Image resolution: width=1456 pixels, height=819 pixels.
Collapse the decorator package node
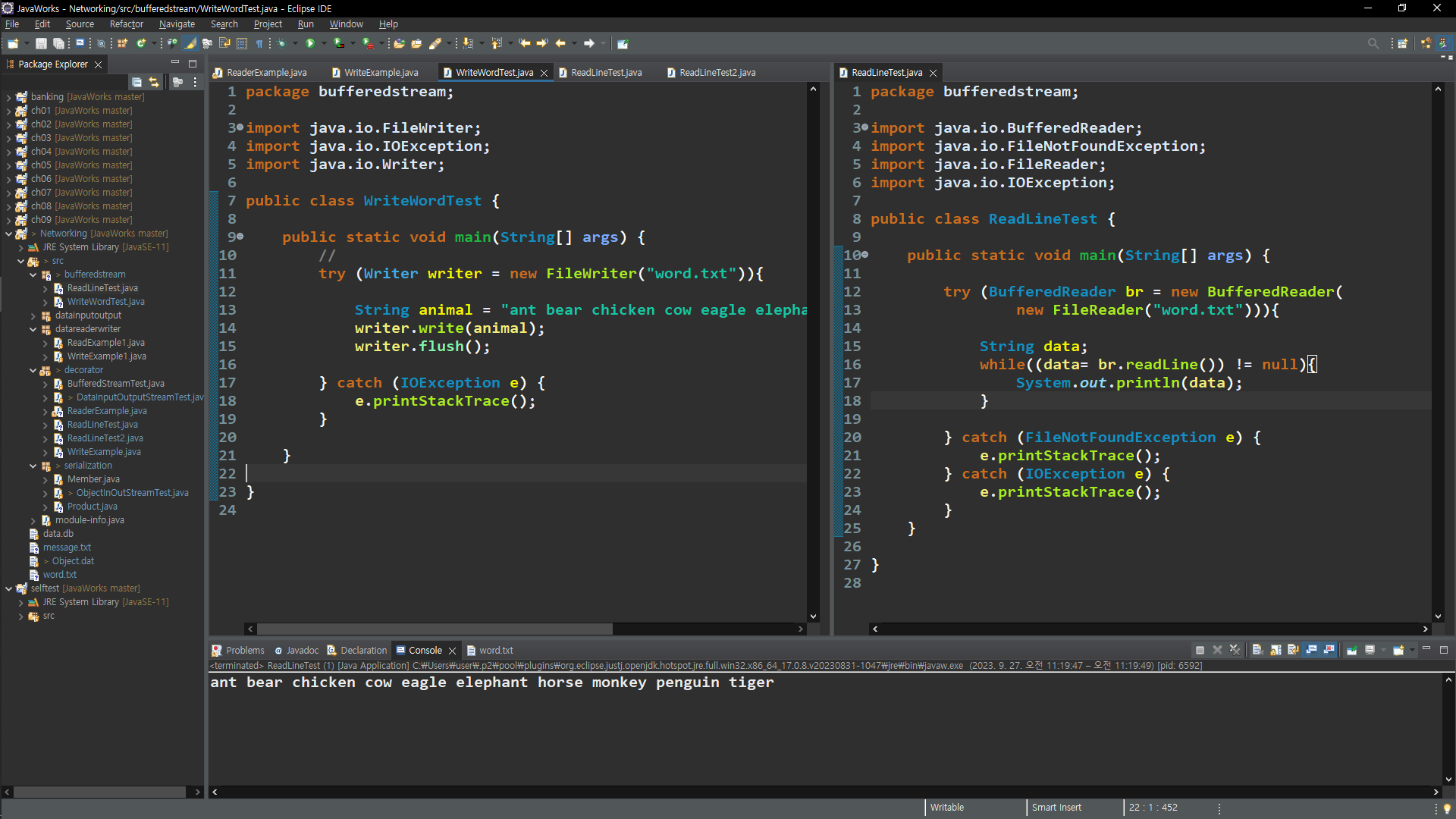tap(33, 370)
